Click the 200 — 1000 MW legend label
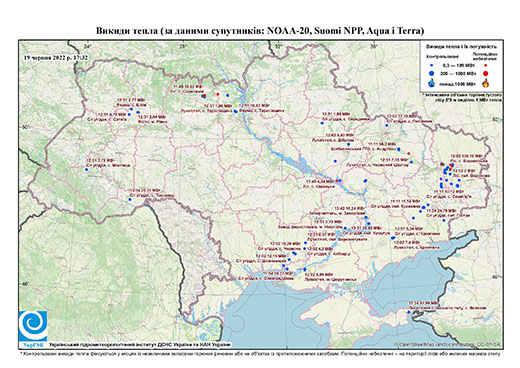Image resolution: width=520 pixels, height=368 pixels. pos(459,74)
